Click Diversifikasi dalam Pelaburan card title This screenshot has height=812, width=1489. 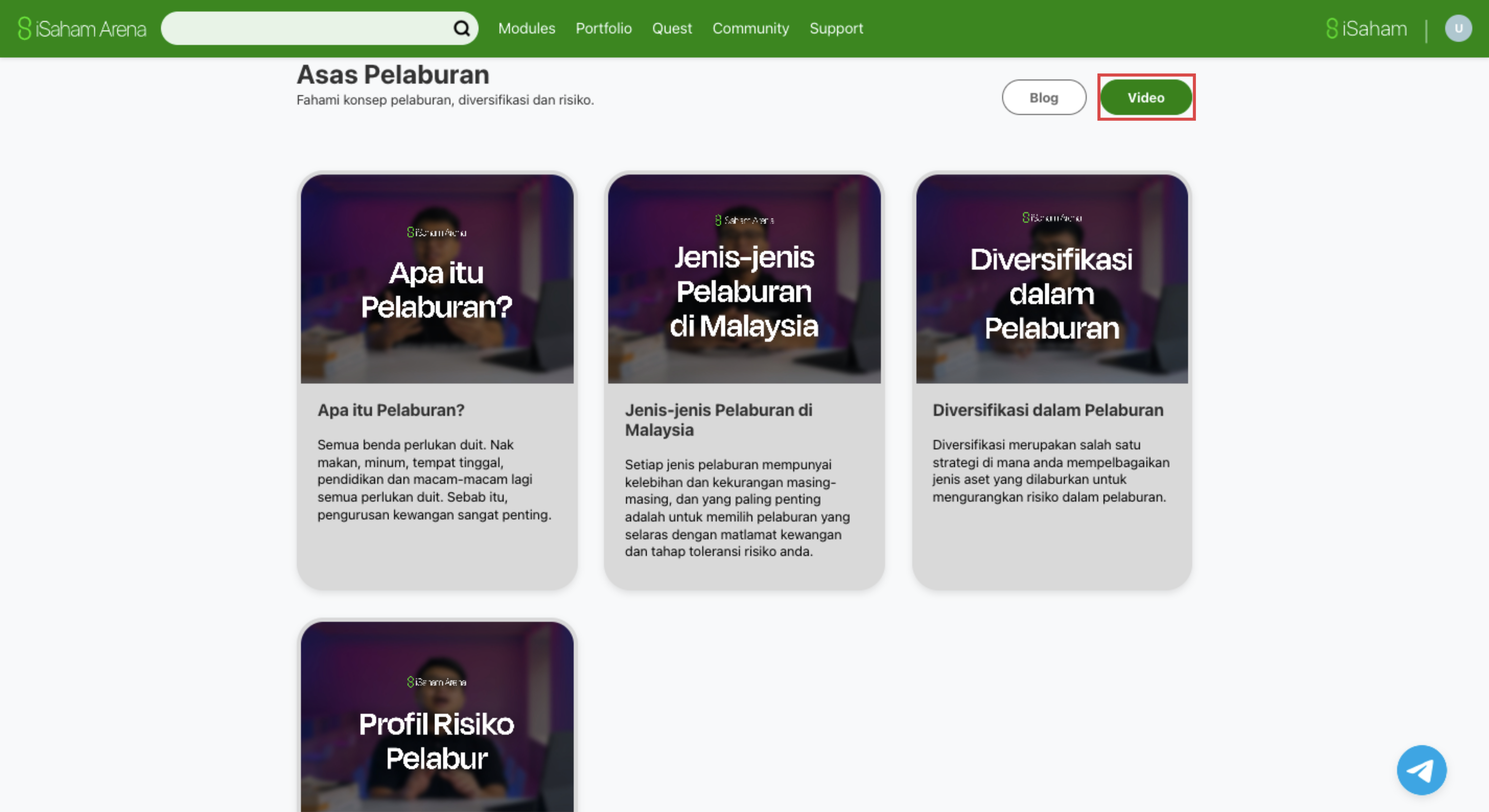1047,410
